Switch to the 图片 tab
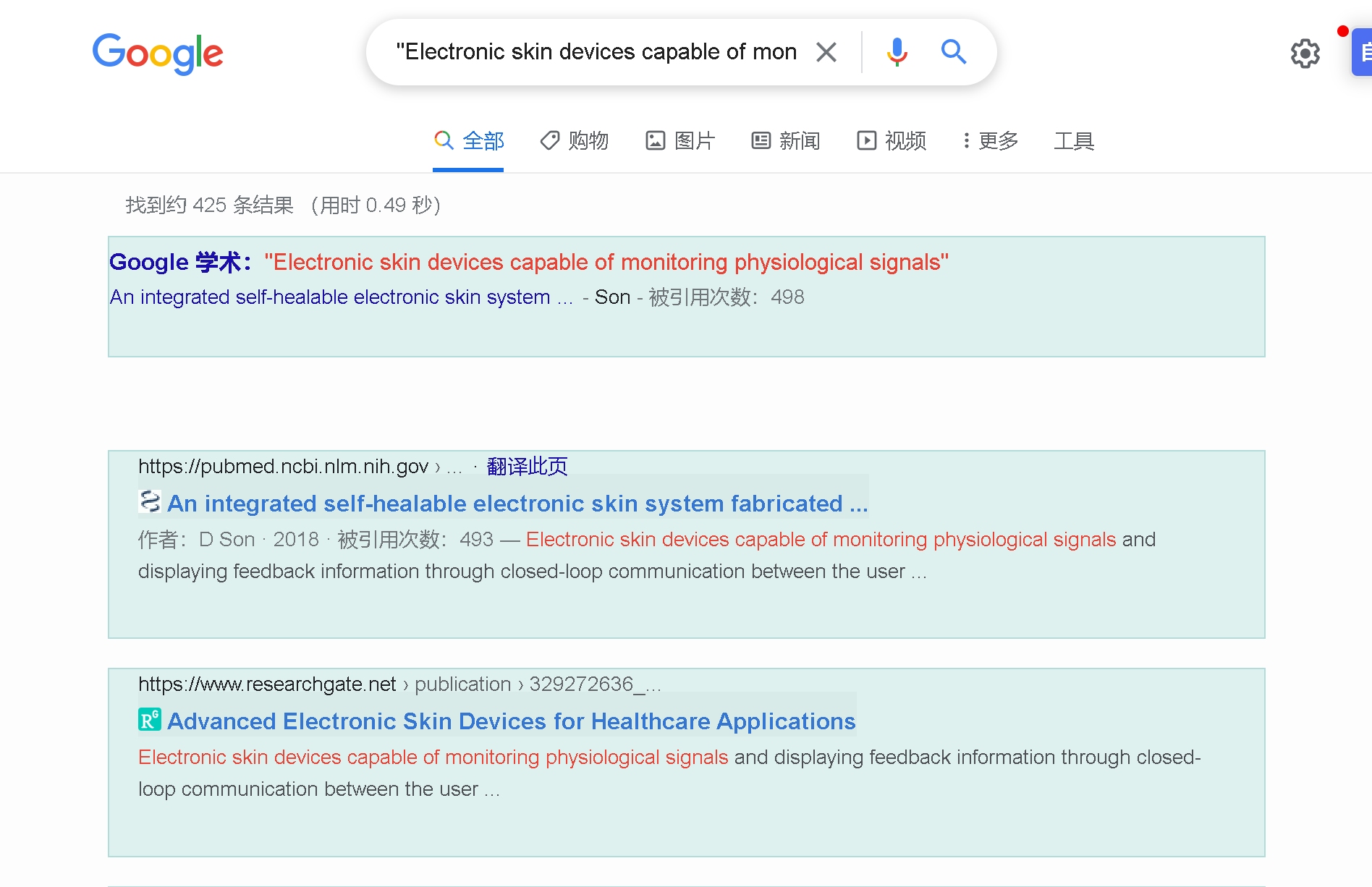Viewport: 1372px width, 887px height. tap(694, 140)
